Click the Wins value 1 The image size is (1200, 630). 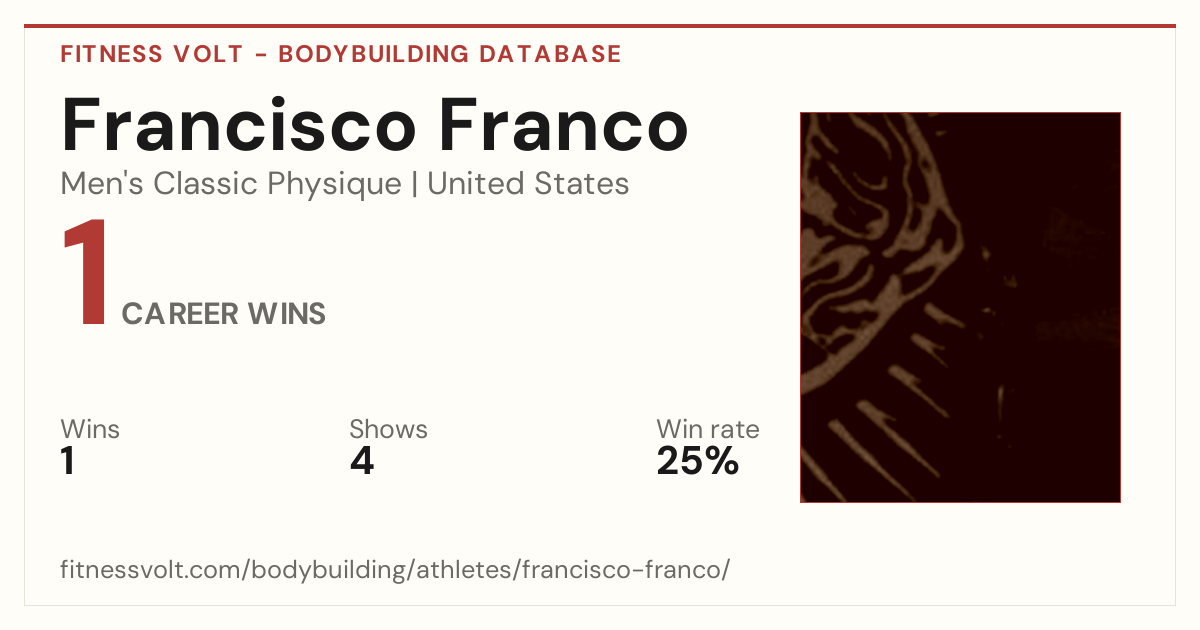click(x=67, y=462)
